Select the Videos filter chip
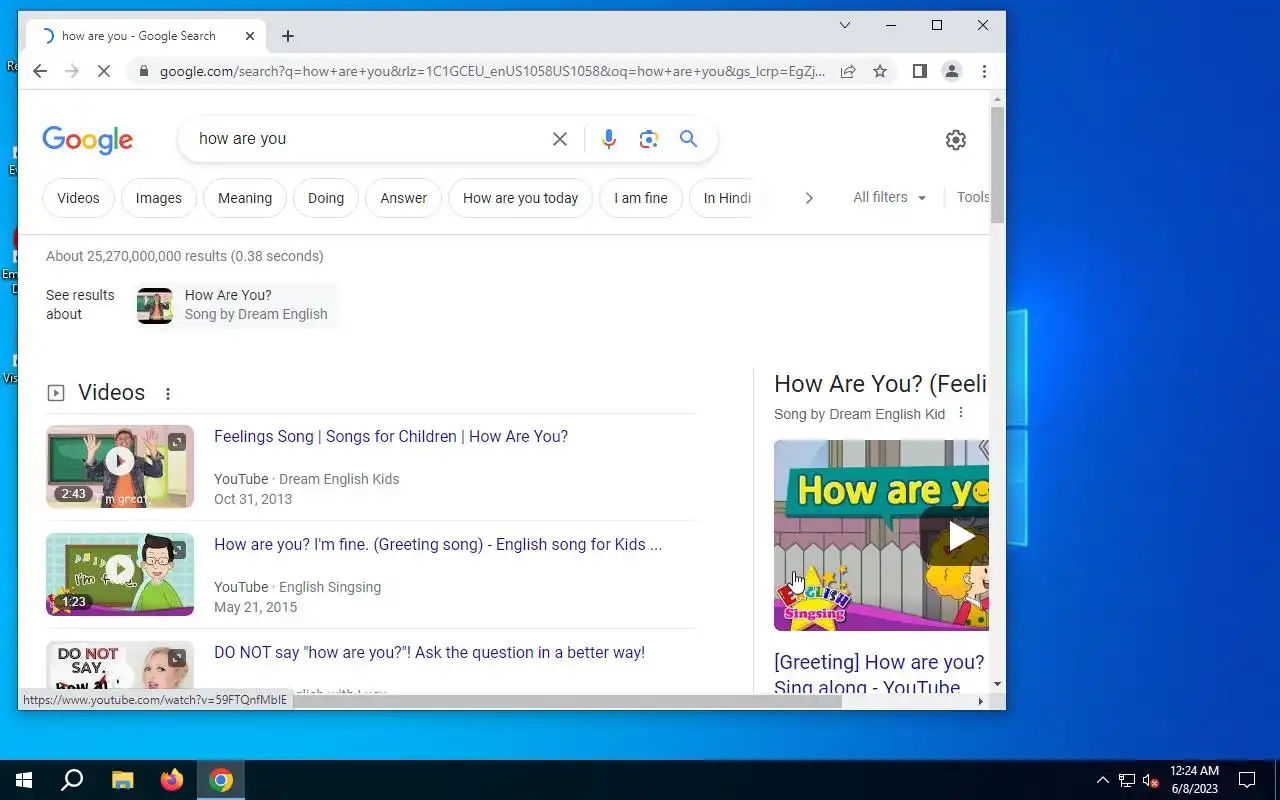Screen dimensions: 1280x800 (78, 198)
